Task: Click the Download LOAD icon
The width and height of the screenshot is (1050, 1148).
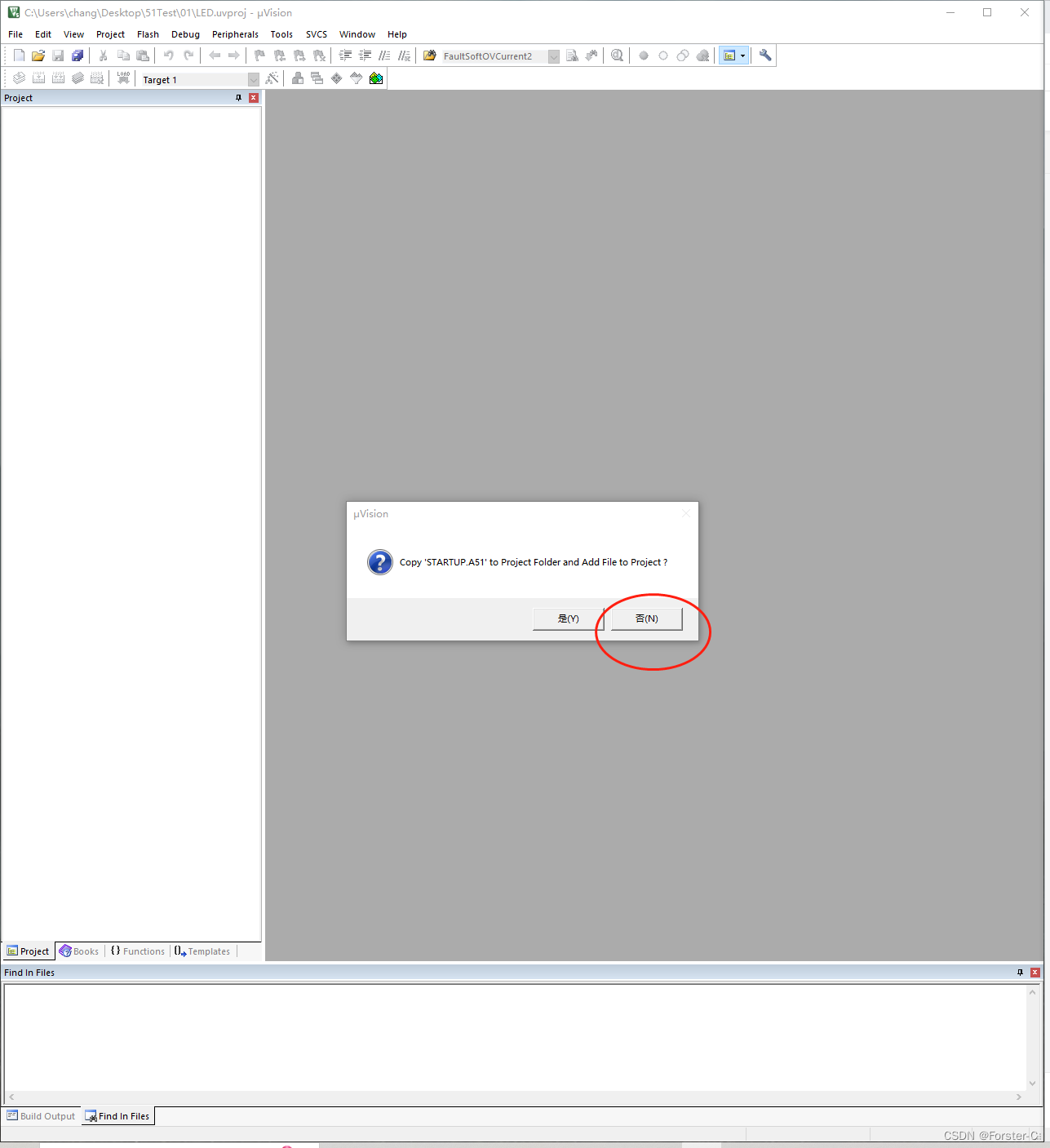Action: (x=123, y=78)
